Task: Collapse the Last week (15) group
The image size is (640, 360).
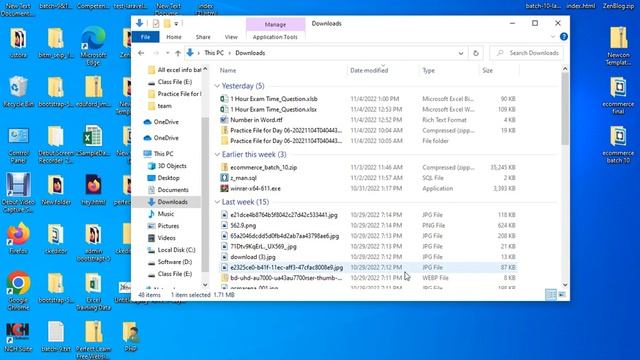Action: pyautogui.click(x=217, y=202)
